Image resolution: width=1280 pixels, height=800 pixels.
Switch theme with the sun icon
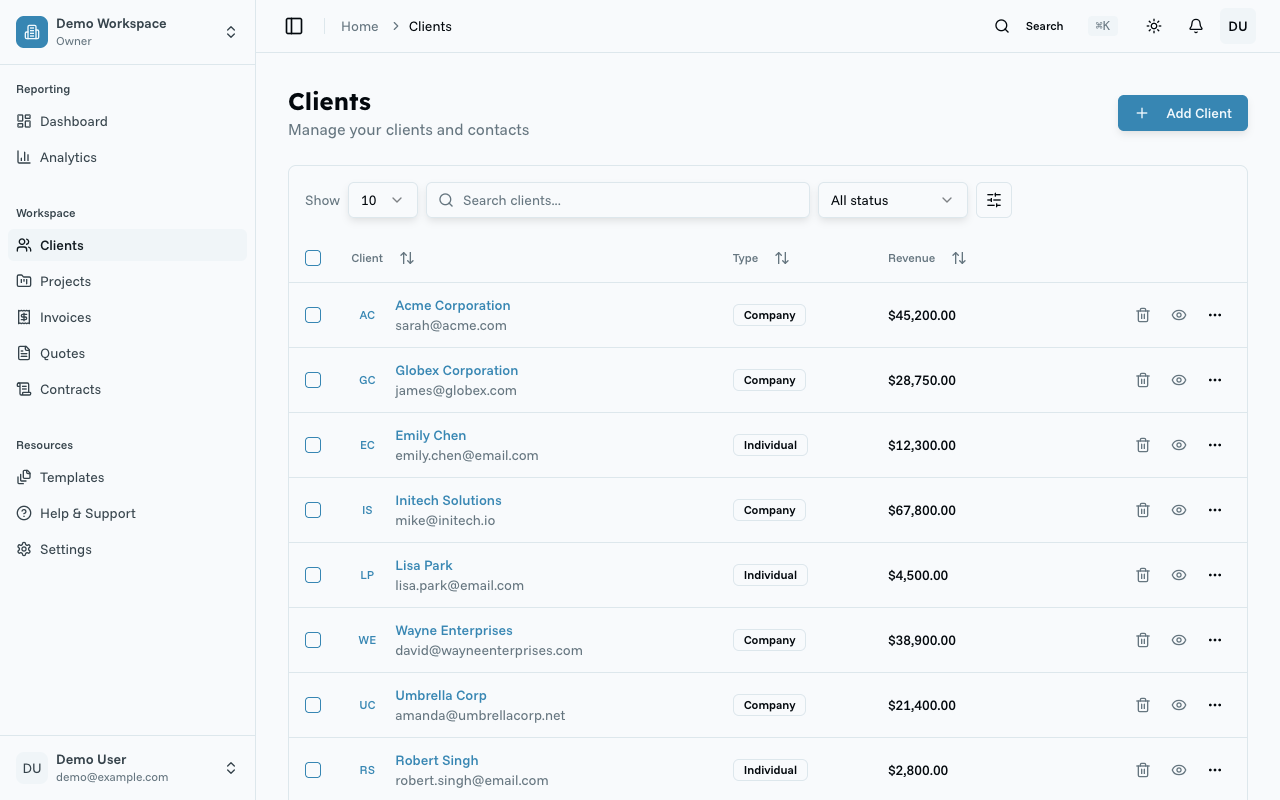point(1154,26)
